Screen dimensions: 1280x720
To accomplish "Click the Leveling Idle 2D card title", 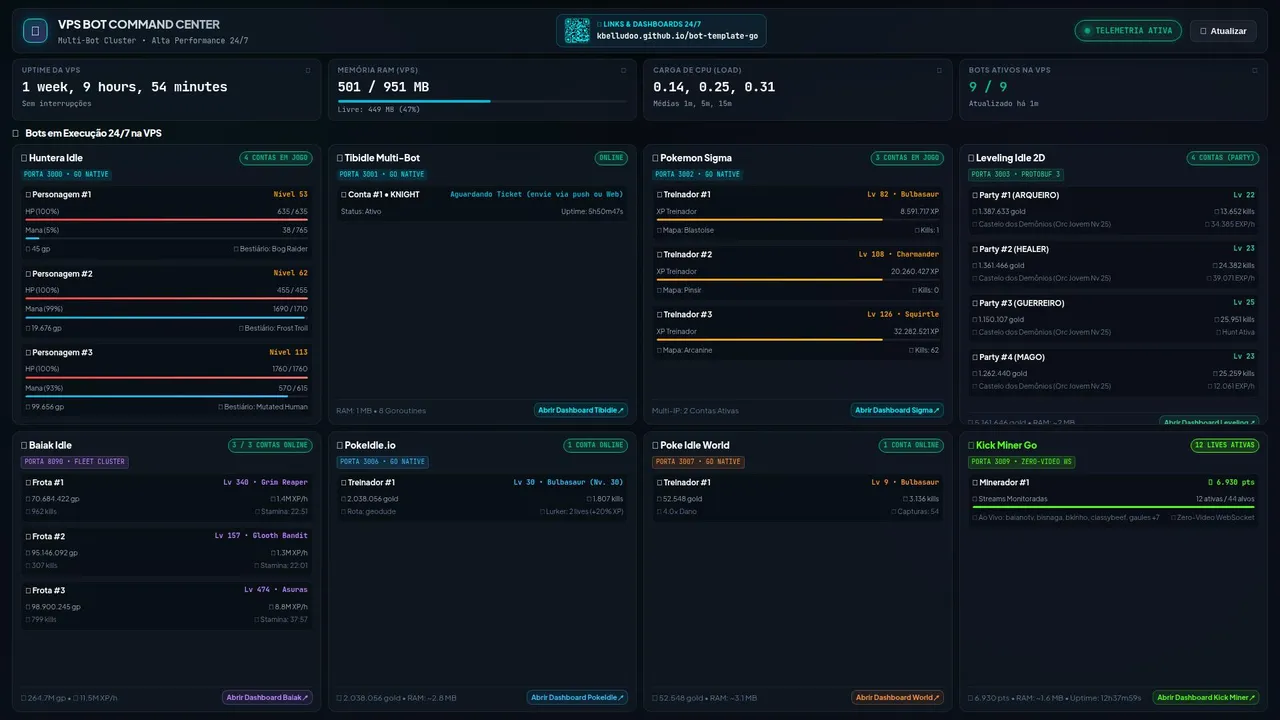I will [1010, 158].
